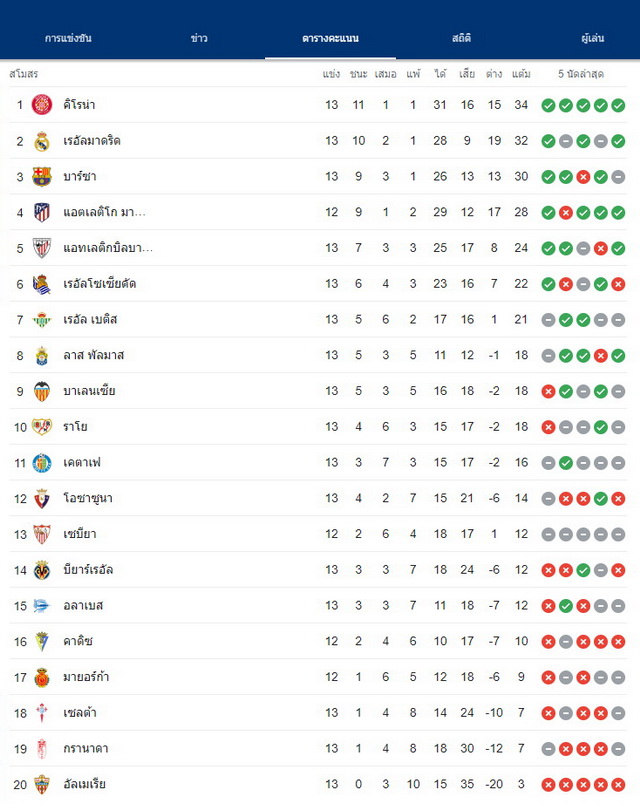Image resolution: width=640 pixels, height=804 pixels.
Task: Click the Real Madrid crest icon
Action: click(x=42, y=141)
